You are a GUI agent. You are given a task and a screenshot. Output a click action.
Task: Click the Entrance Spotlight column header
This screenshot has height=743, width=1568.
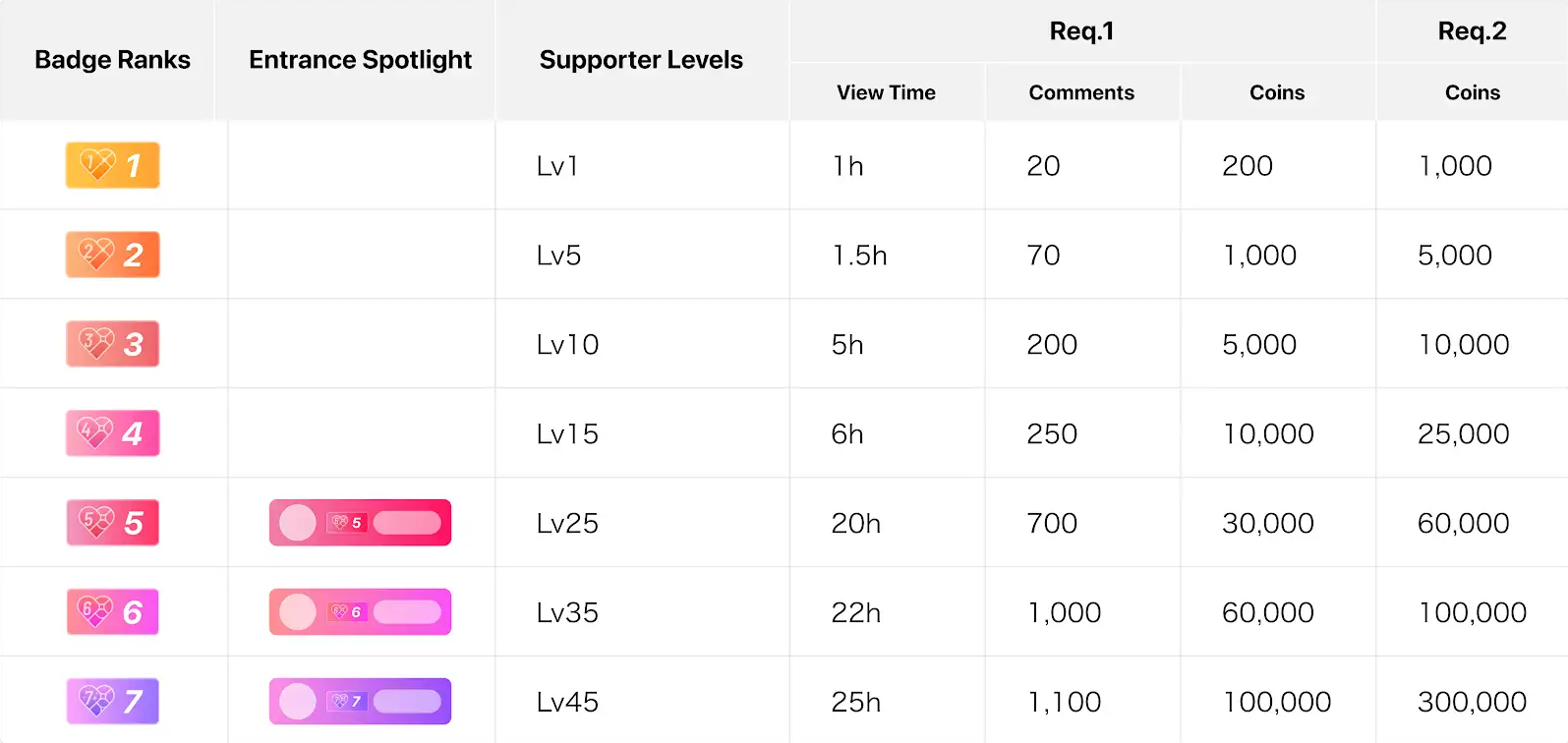pos(360,60)
